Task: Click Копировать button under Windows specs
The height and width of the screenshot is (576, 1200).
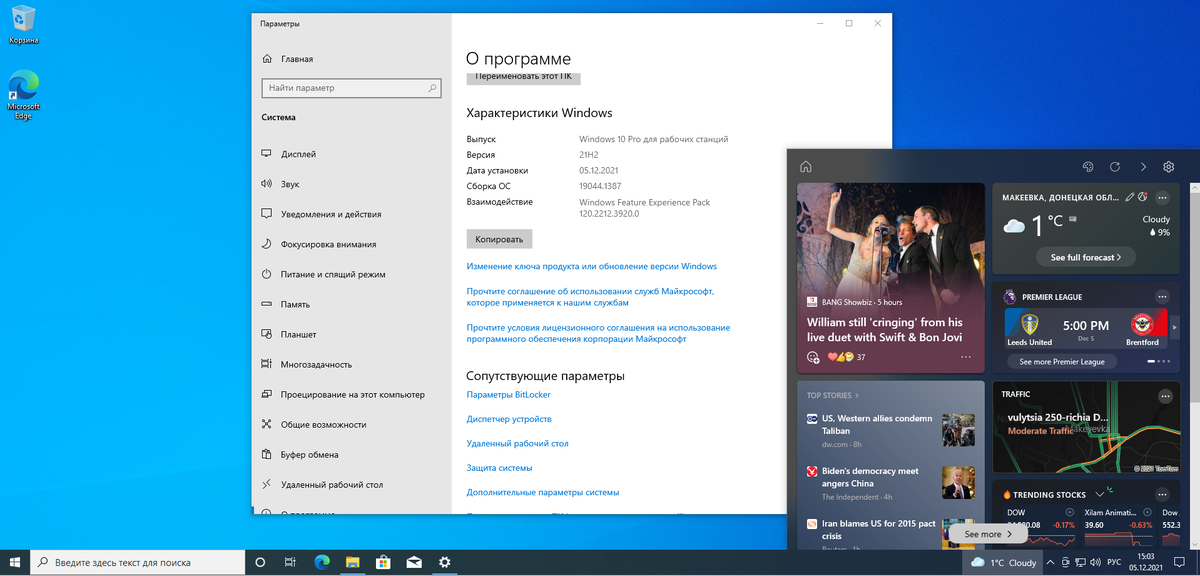Action: [499, 239]
